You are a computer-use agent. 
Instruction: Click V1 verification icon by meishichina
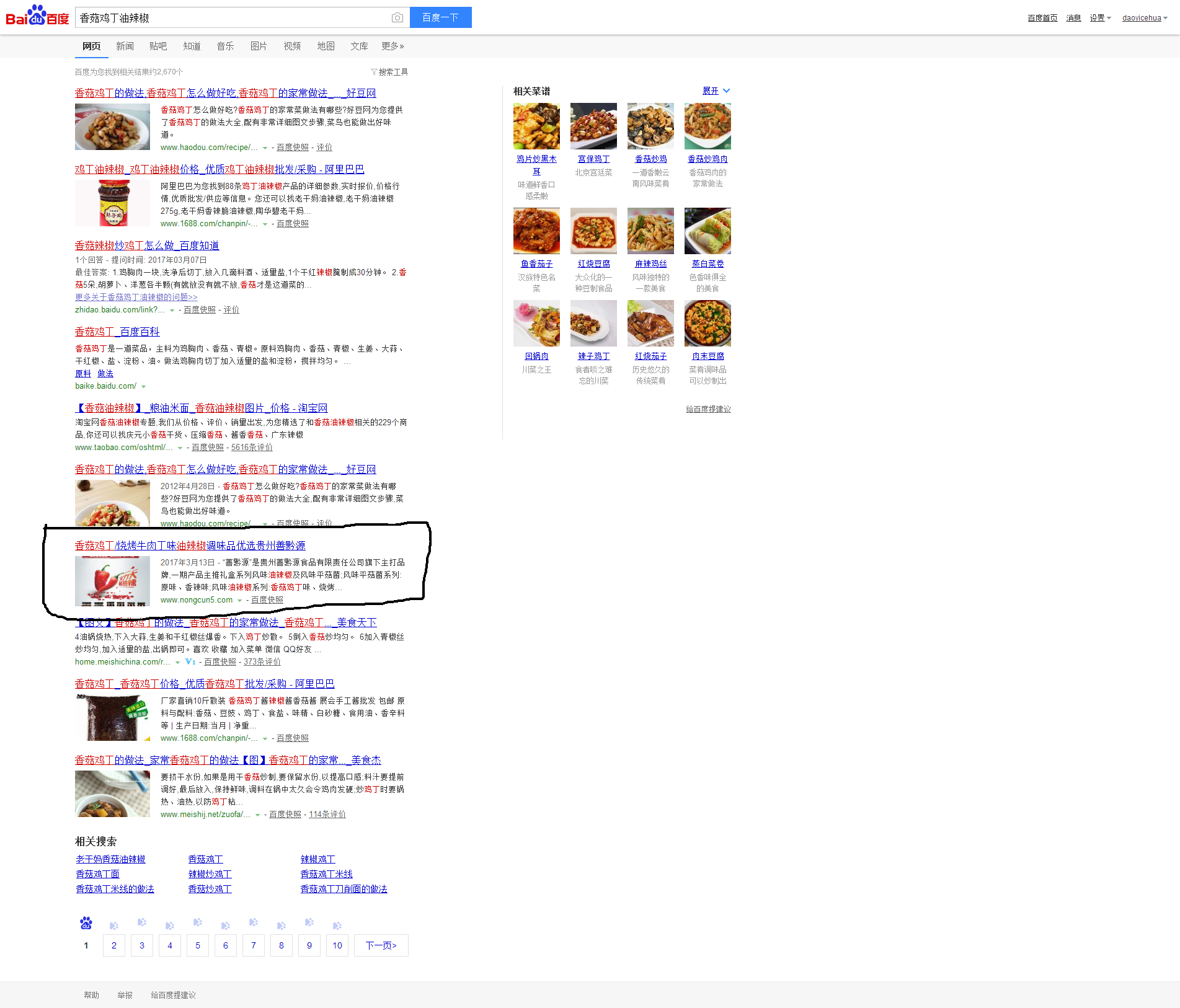pos(190,661)
